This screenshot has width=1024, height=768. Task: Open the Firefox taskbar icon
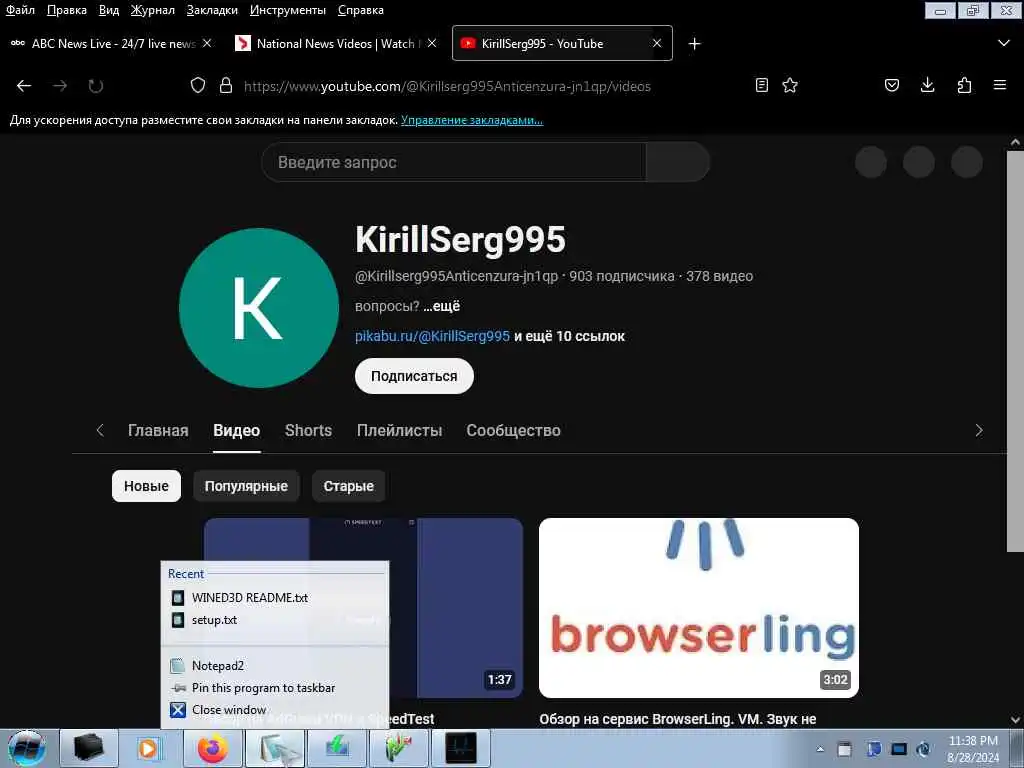coord(213,748)
